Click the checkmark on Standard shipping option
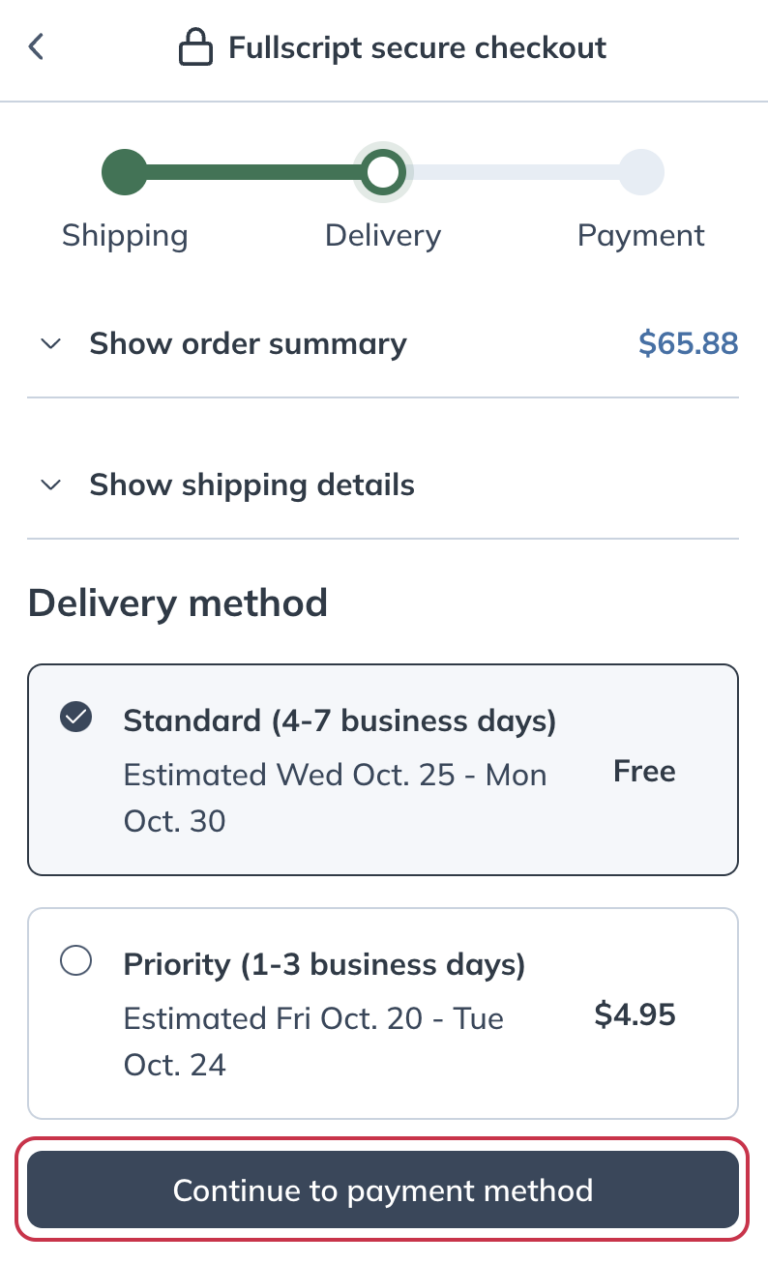Viewport: 768px width, 1263px height. [x=75, y=716]
